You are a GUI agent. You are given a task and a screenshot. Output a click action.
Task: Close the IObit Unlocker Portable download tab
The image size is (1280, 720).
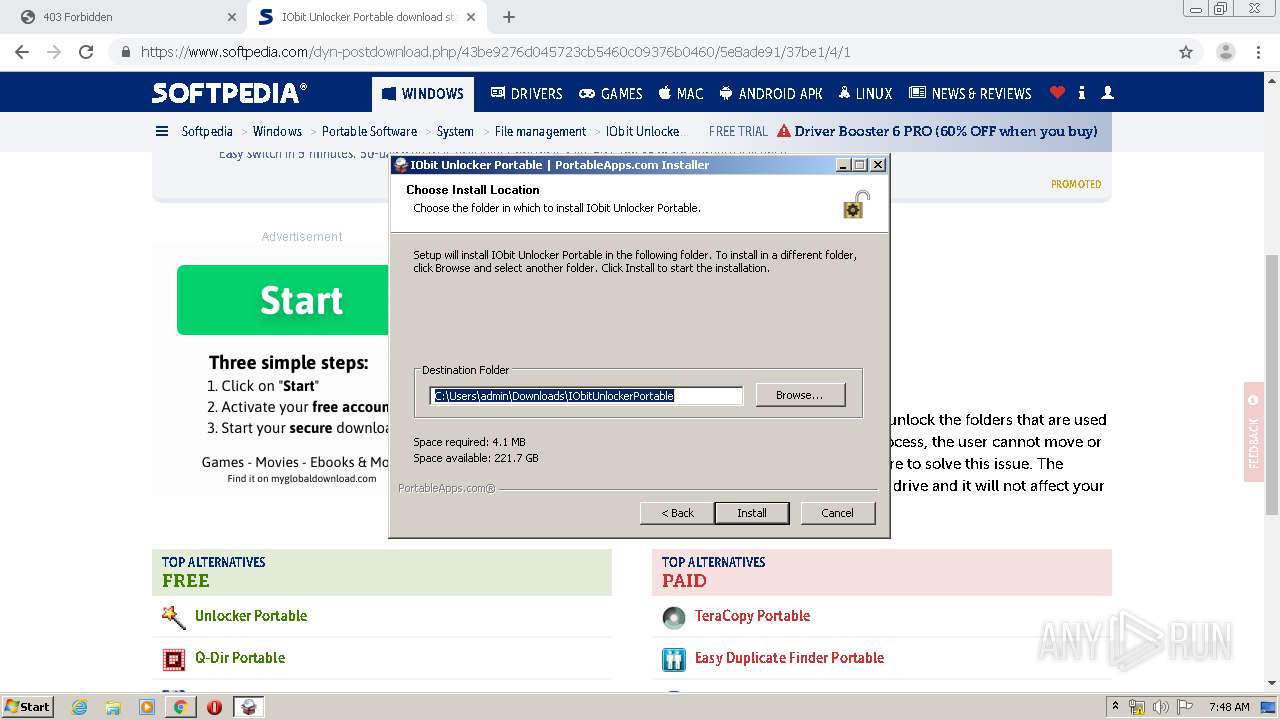[x=471, y=17]
